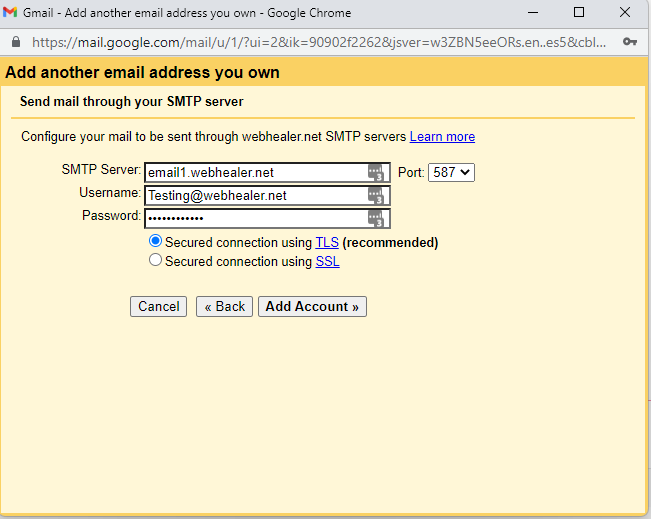Go back with the « Back button
This screenshot has height=519, width=651.
pos(225,306)
